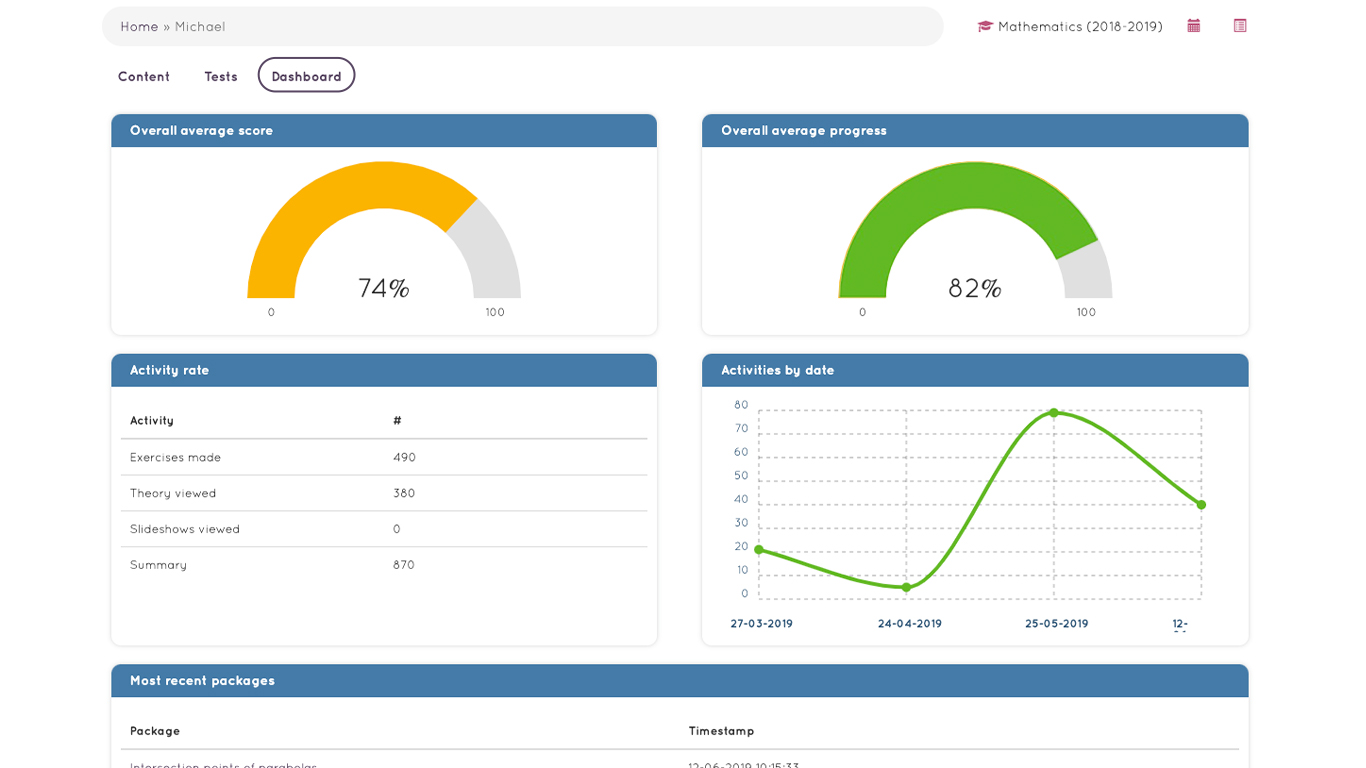Click the Overall average progress header

tap(975, 130)
